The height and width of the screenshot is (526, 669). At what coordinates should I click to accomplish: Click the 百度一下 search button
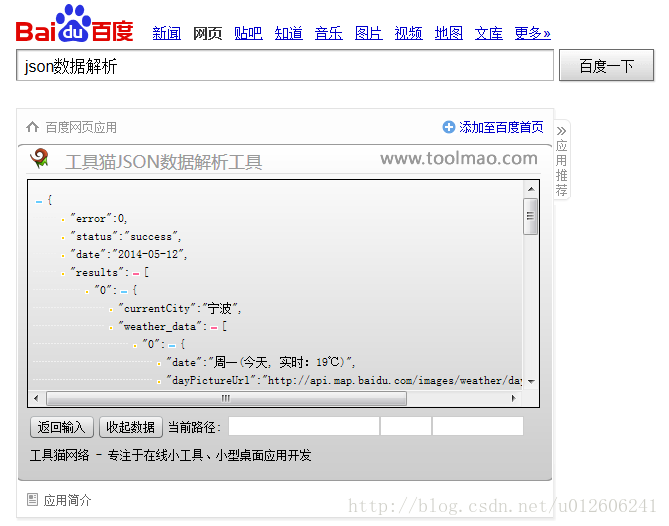606,65
